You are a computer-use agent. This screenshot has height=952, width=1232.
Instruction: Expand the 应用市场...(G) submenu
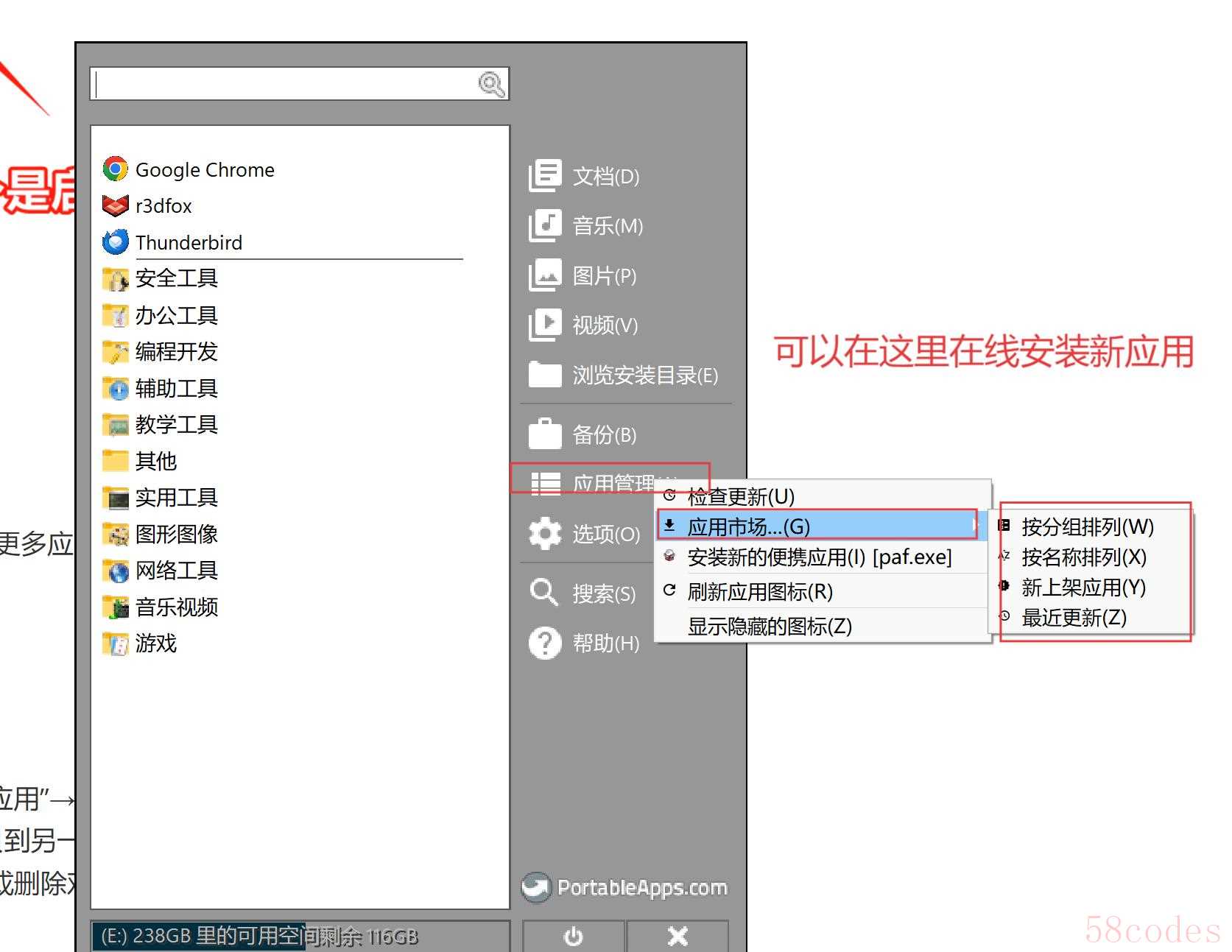[x=820, y=526]
